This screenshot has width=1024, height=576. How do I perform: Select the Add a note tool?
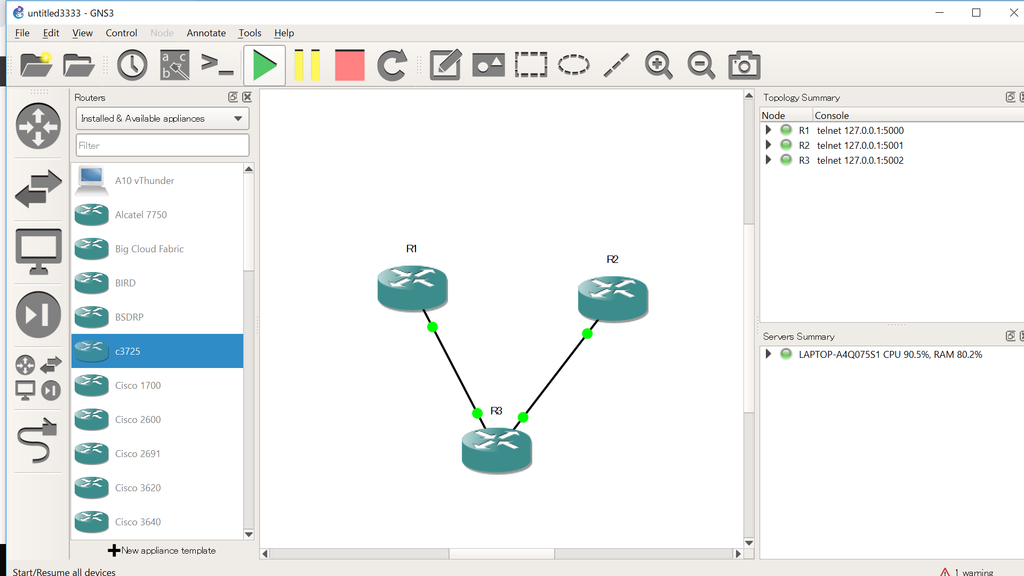click(445, 65)
